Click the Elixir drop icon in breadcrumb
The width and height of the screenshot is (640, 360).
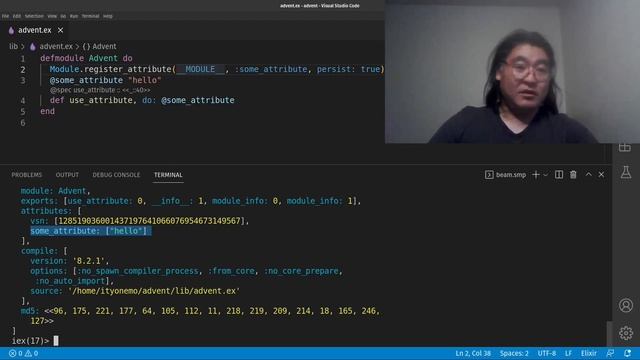coord(33,47)
